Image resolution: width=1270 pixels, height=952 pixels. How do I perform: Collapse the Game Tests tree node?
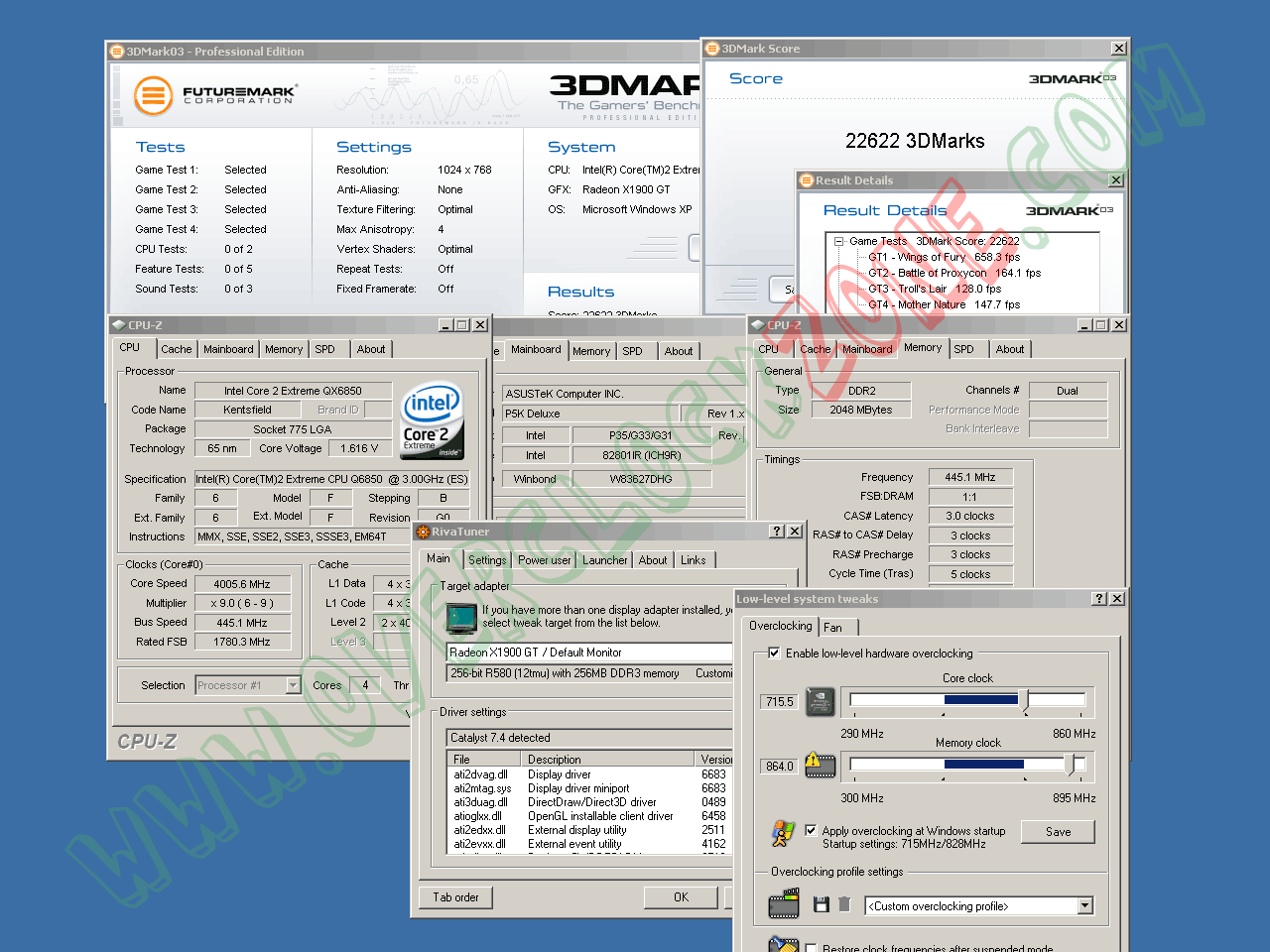point(838,241)
